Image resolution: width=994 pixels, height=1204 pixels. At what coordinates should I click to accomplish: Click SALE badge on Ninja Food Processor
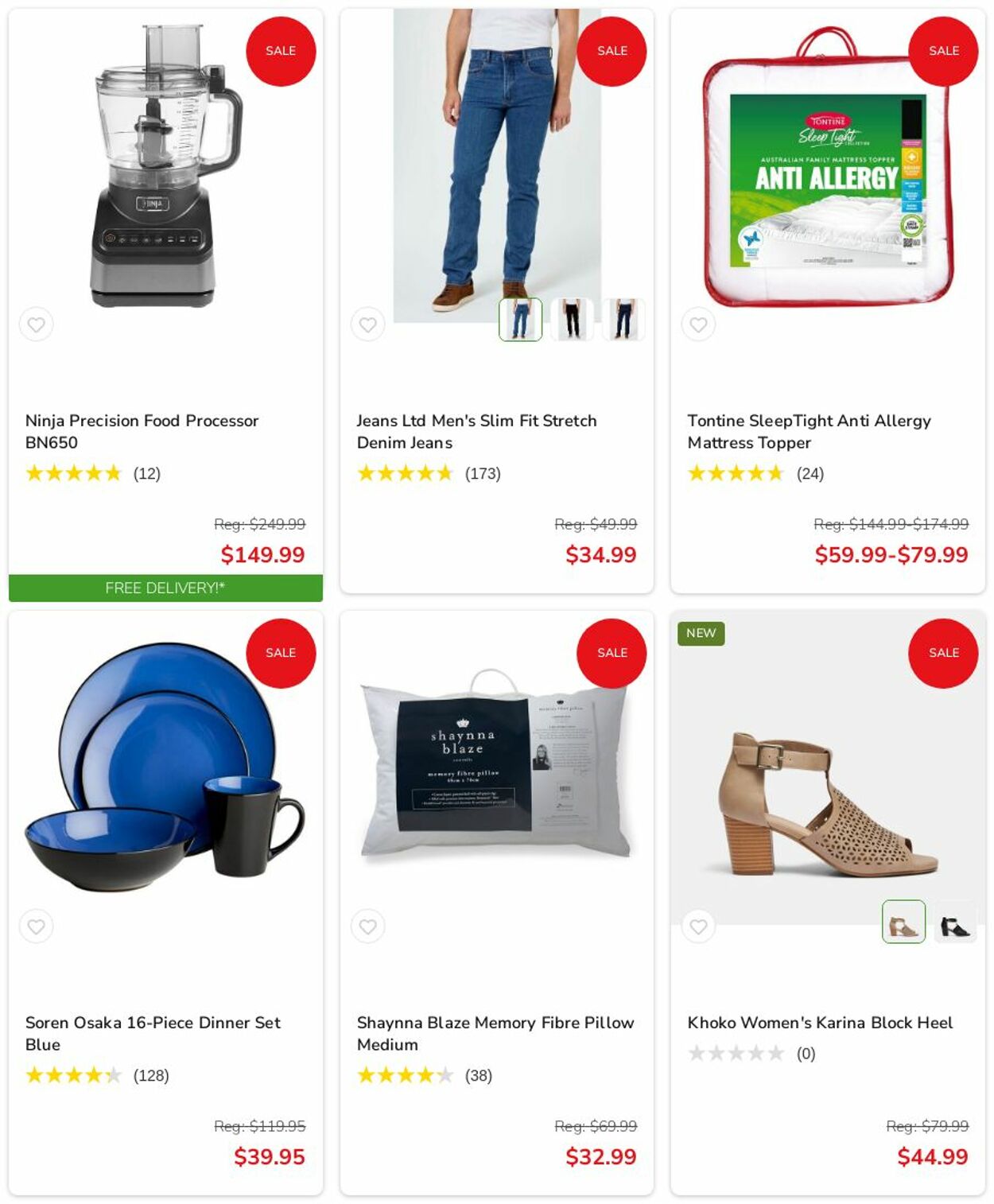coord(281,51)
